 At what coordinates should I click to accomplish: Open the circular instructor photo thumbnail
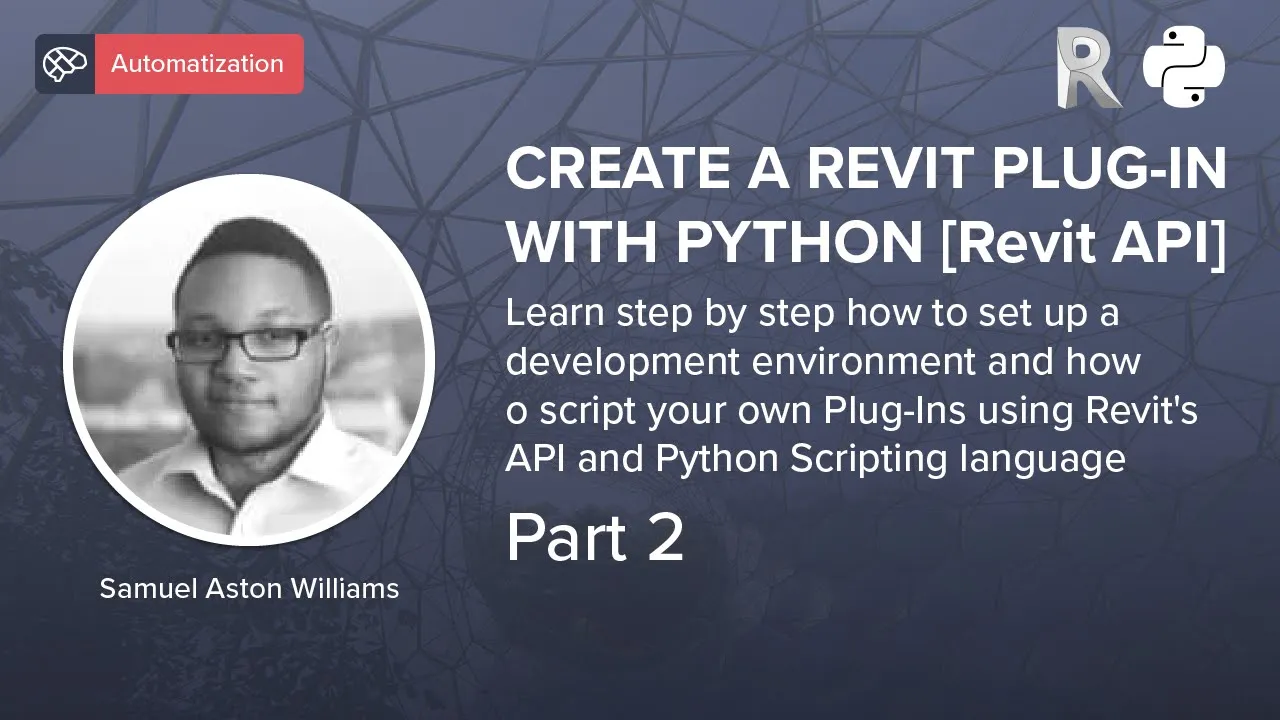[x=249, y=360]
